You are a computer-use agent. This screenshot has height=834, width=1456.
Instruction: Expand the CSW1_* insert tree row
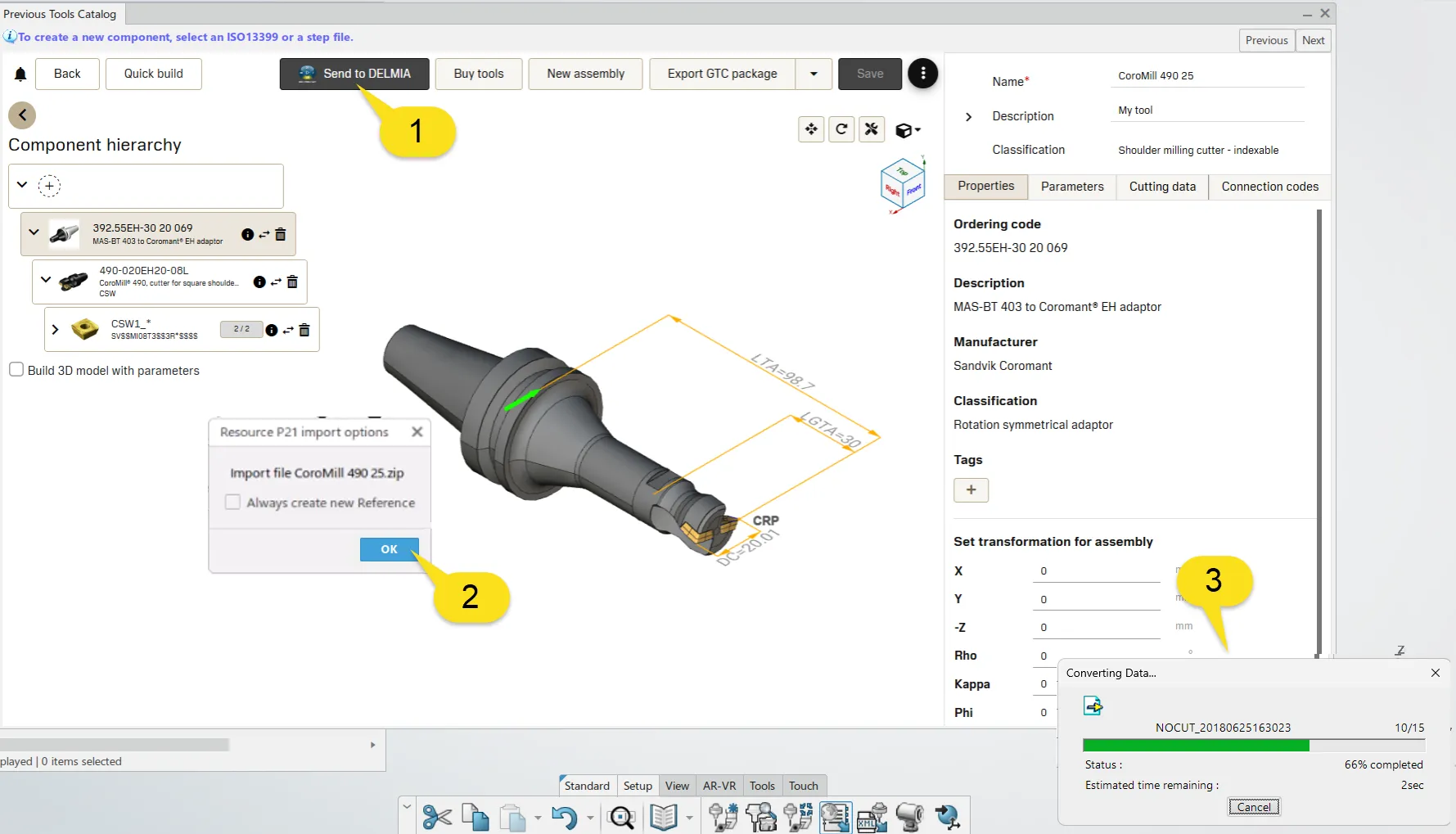pyautogui.click(x=55, y=330)
